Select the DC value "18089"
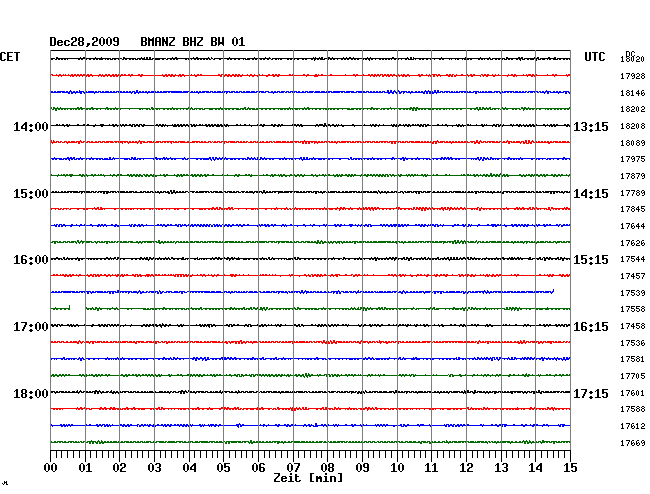 633,143
